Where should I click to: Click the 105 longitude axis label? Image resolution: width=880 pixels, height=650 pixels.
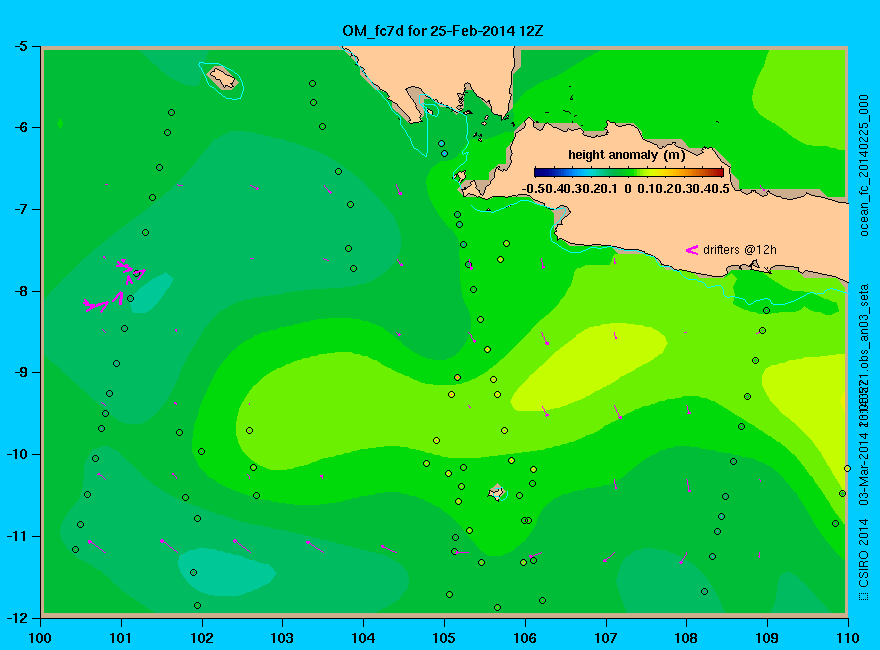point(444,638)
